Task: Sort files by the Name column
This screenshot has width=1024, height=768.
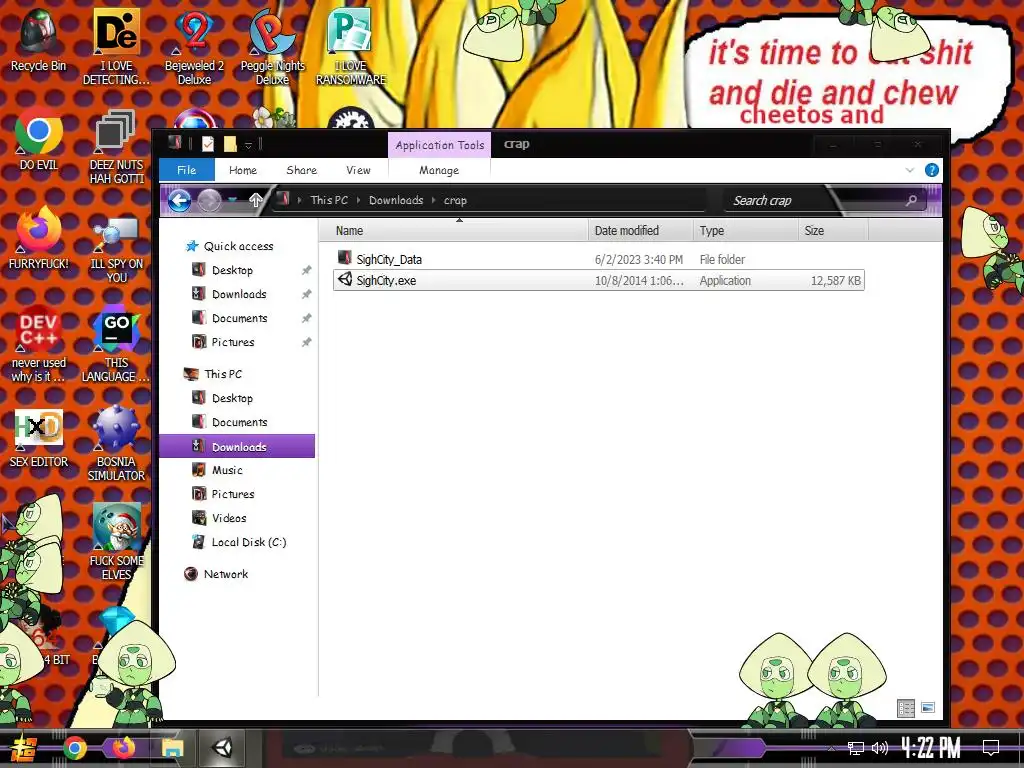Action: pyautogui.click(x=454, y=231)
